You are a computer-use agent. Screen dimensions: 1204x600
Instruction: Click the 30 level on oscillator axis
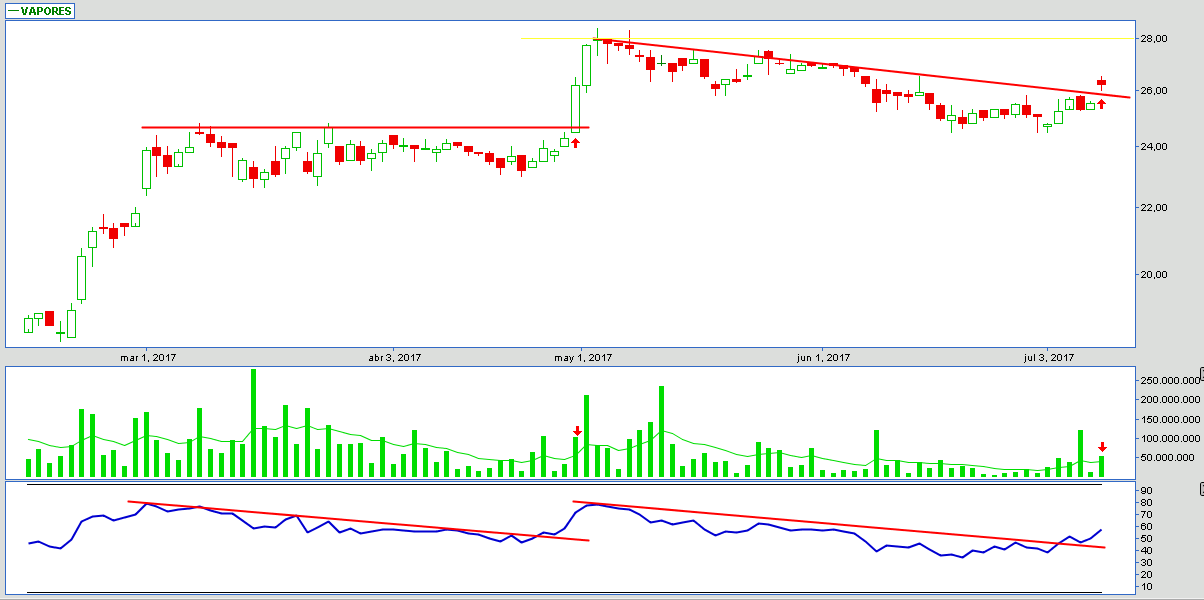[1145, 563]
